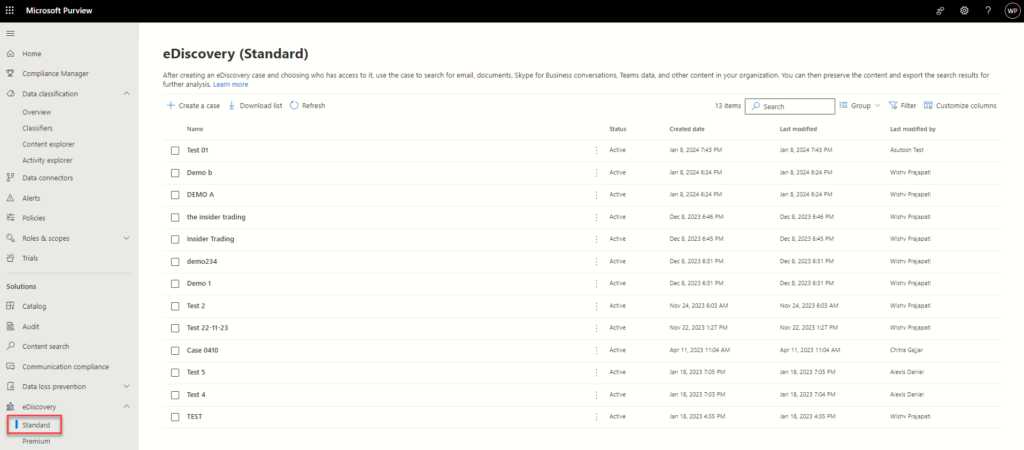Follow the Learn more link
Image resolution: width=1024 pixels, height=450 pixels.
pyautogui.click(x=231, y=85)
